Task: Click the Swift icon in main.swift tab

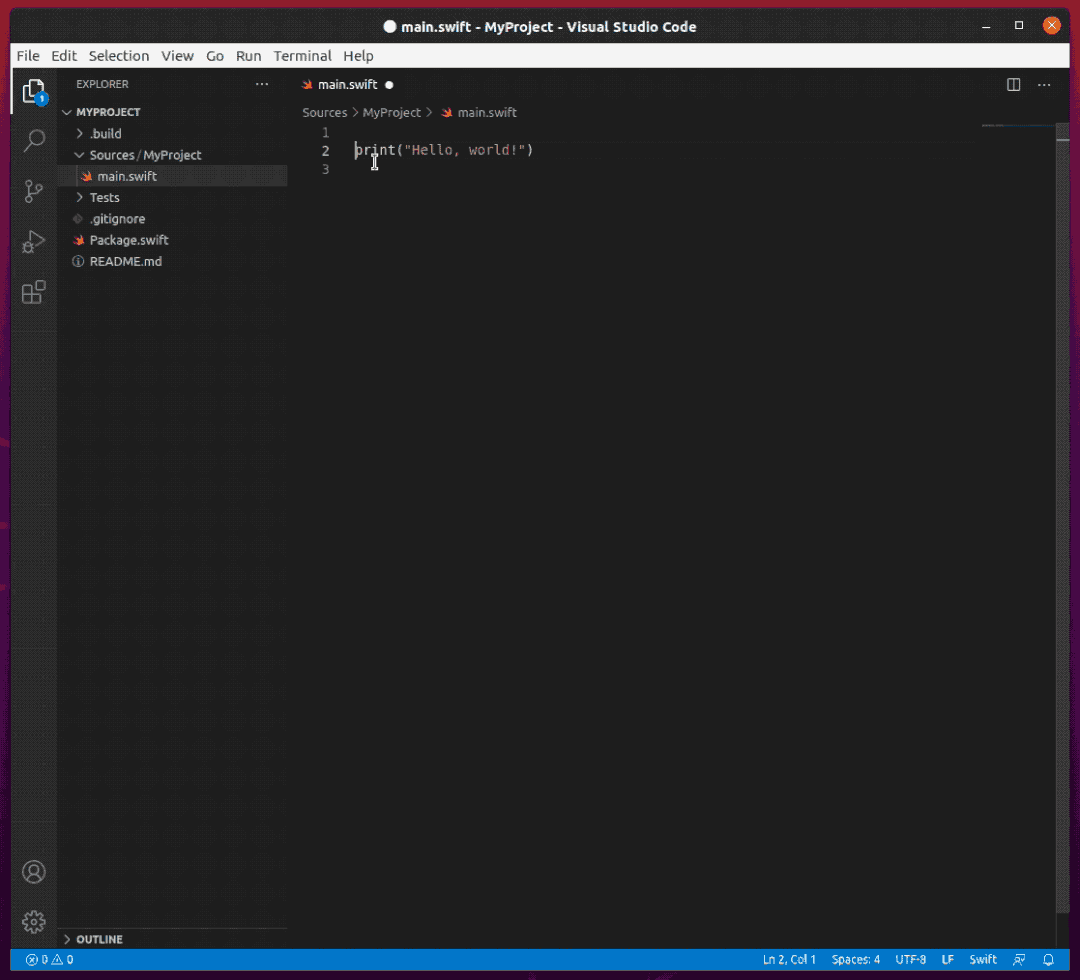Action: [x=307, y=85]
